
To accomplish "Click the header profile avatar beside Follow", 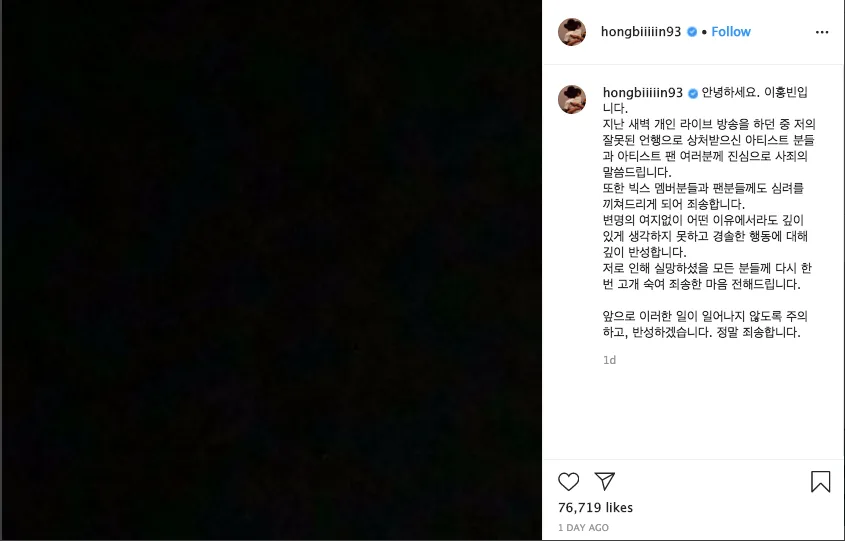I will [x=572, y=32].
